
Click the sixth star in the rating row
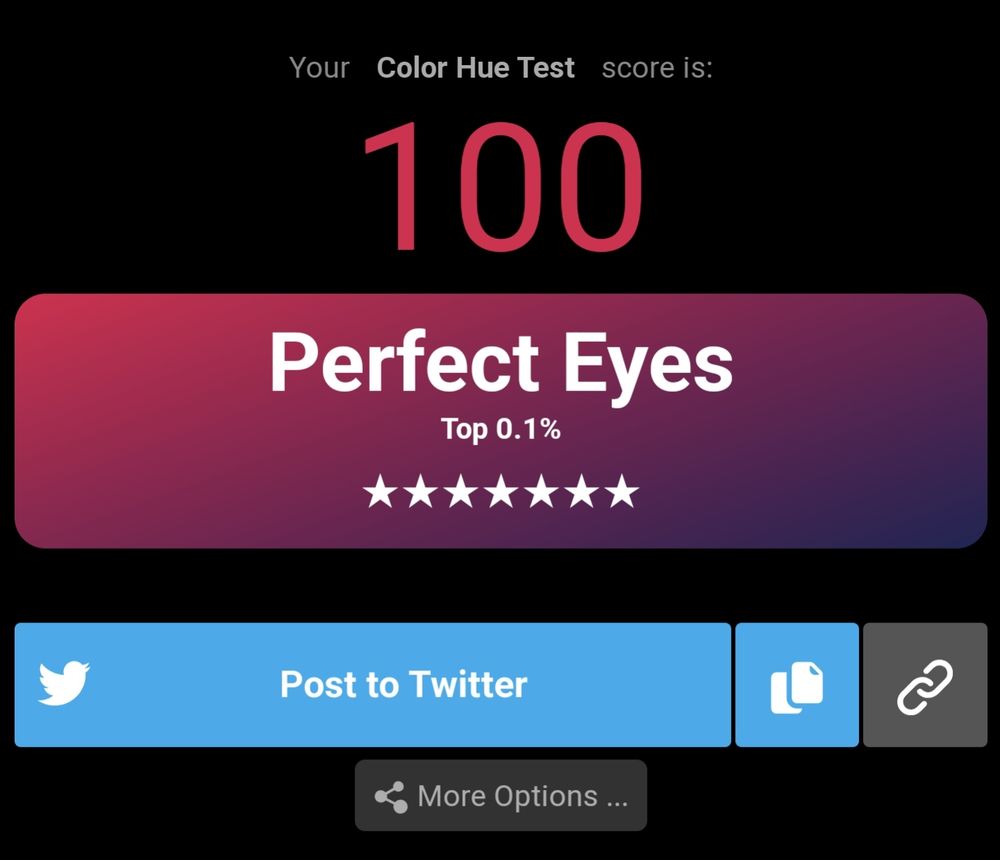click(582, 492)
